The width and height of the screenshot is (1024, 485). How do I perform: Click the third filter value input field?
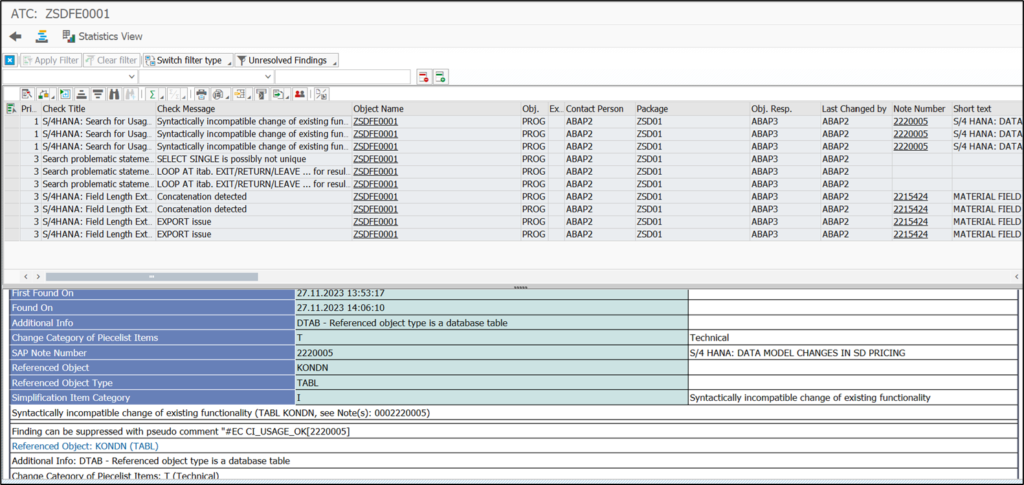tap(342, 77)
